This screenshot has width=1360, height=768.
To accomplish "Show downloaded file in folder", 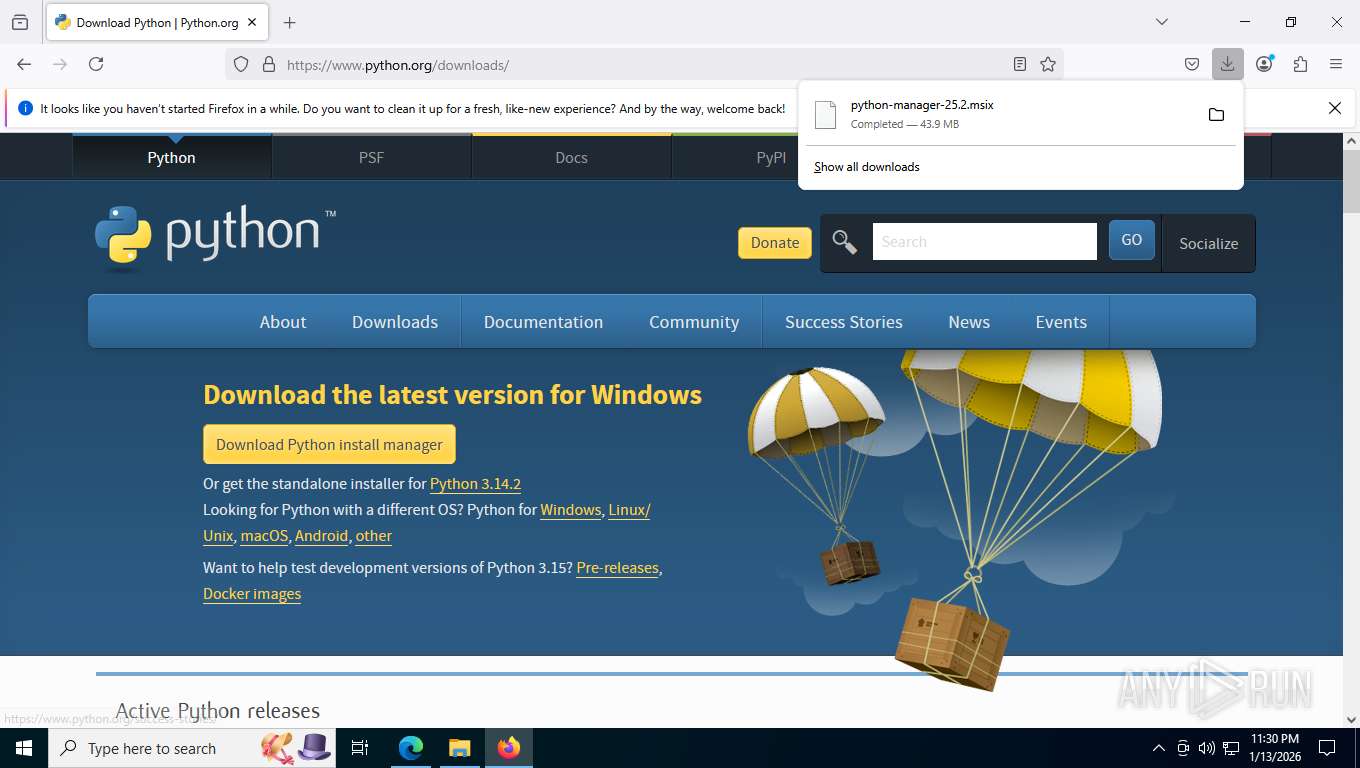I will 1216,114.
